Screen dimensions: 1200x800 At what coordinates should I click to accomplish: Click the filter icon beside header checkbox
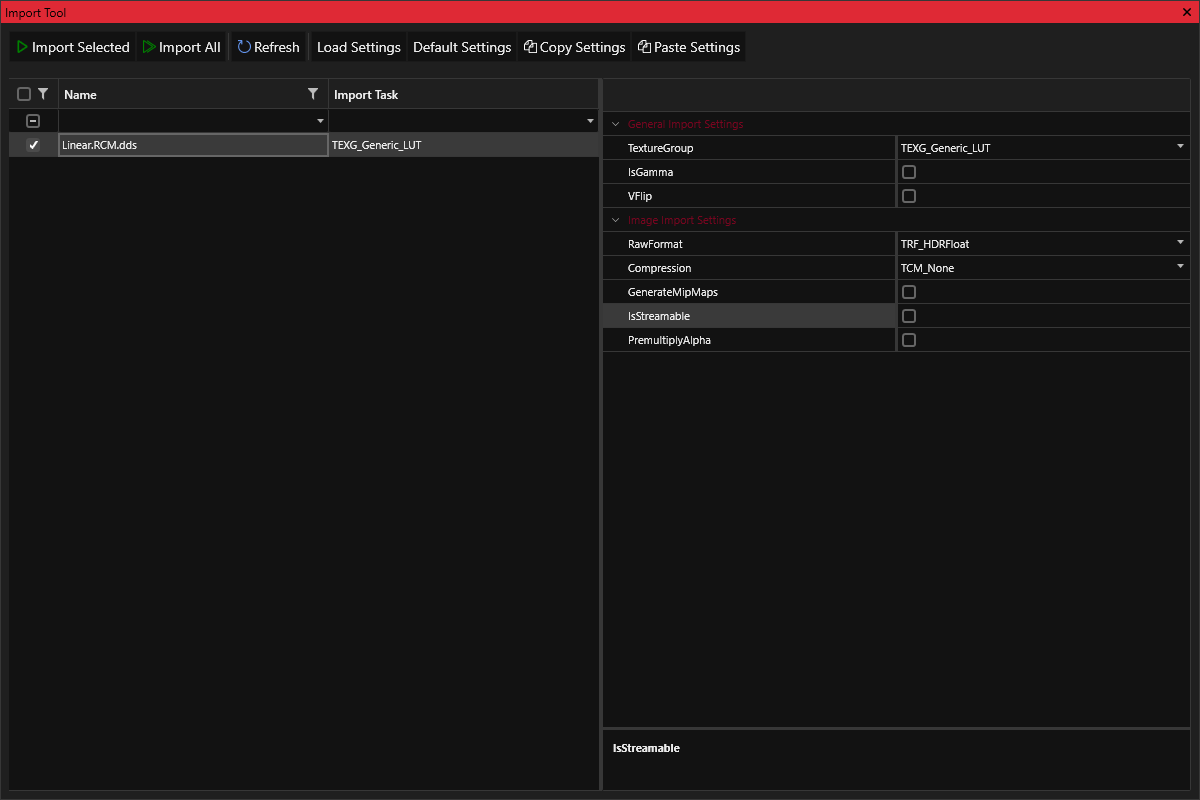[x=43, y=94]
